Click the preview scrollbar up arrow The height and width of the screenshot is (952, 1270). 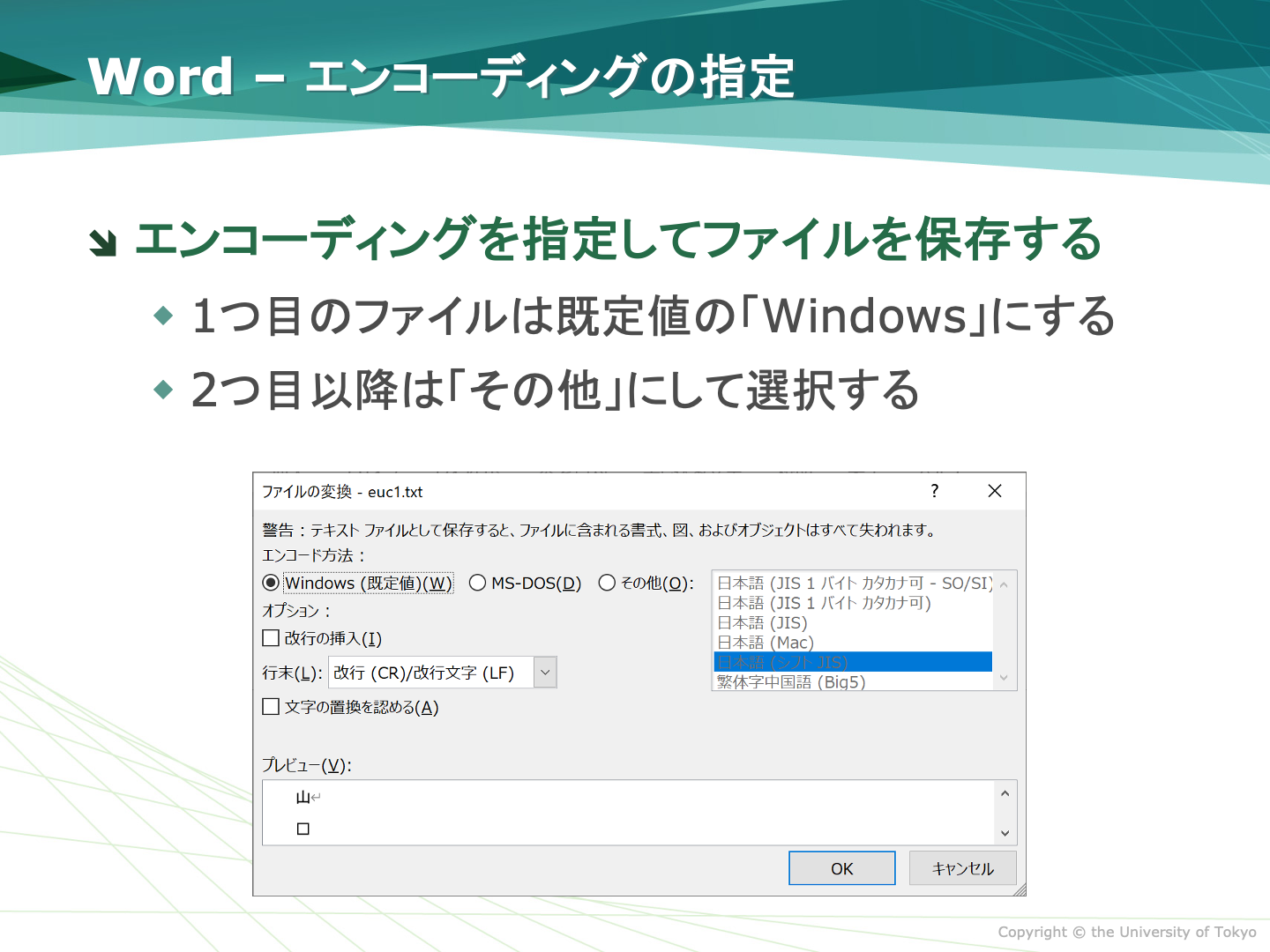click(x=1005, y=793)
